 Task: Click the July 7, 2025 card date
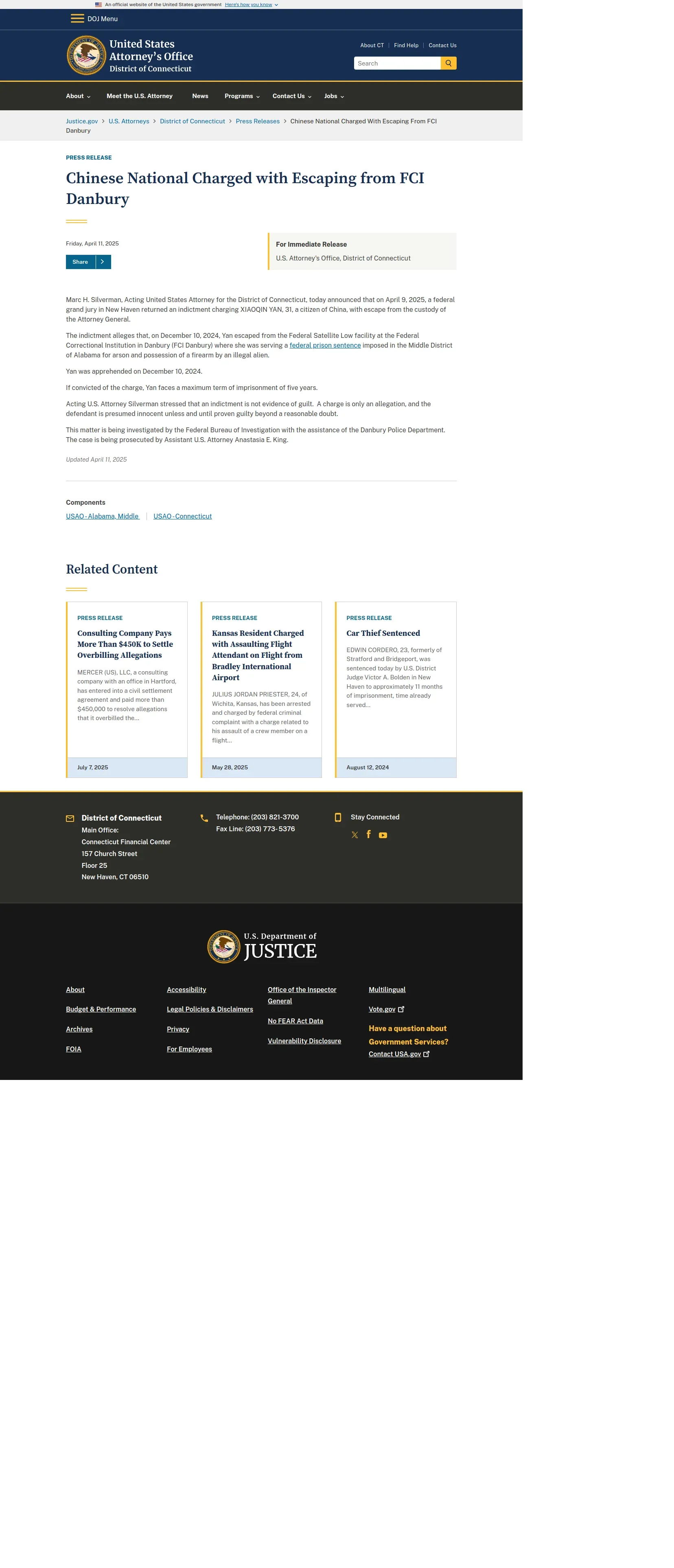pyautogui.click(x=92, y=768)
